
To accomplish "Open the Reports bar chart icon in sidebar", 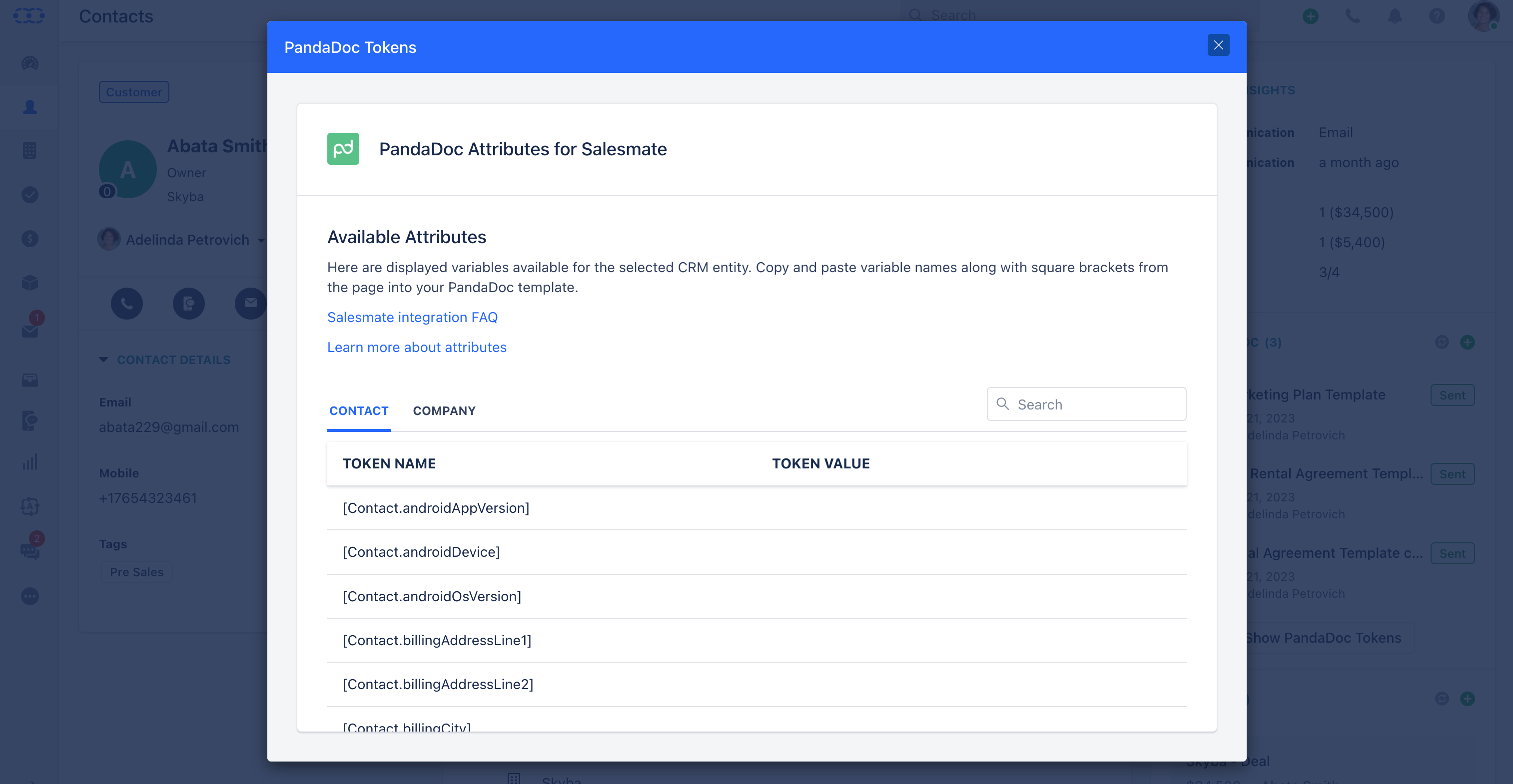I will pos(30,462).
